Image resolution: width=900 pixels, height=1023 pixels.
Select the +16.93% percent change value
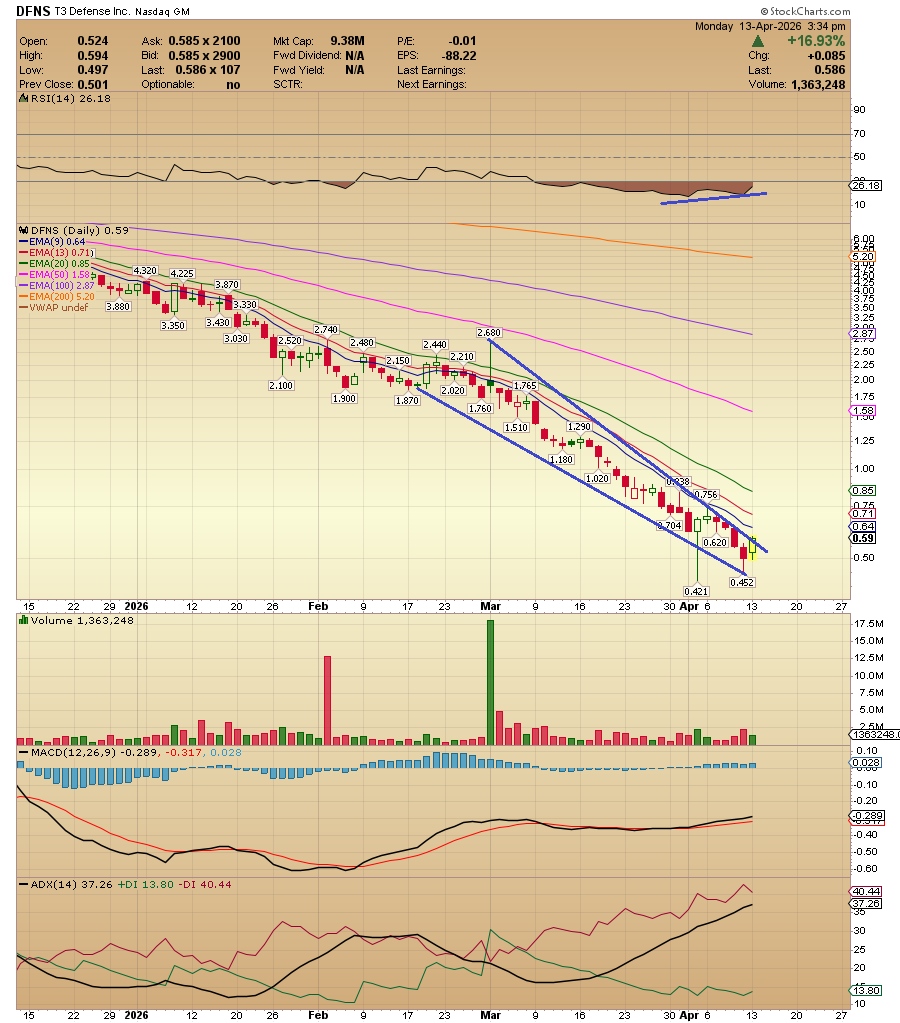pos(816,40)
